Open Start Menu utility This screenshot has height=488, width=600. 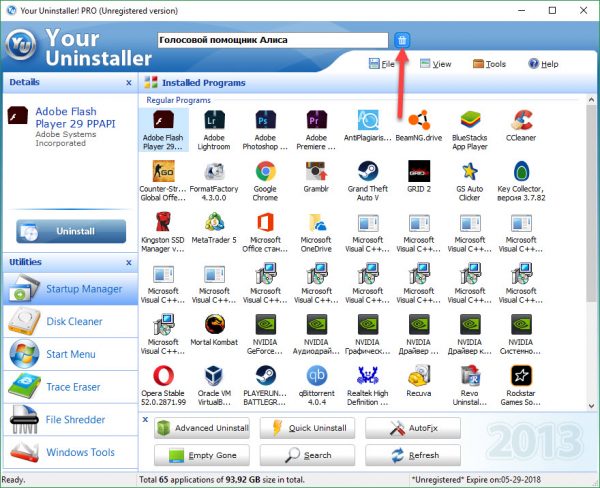70,354
